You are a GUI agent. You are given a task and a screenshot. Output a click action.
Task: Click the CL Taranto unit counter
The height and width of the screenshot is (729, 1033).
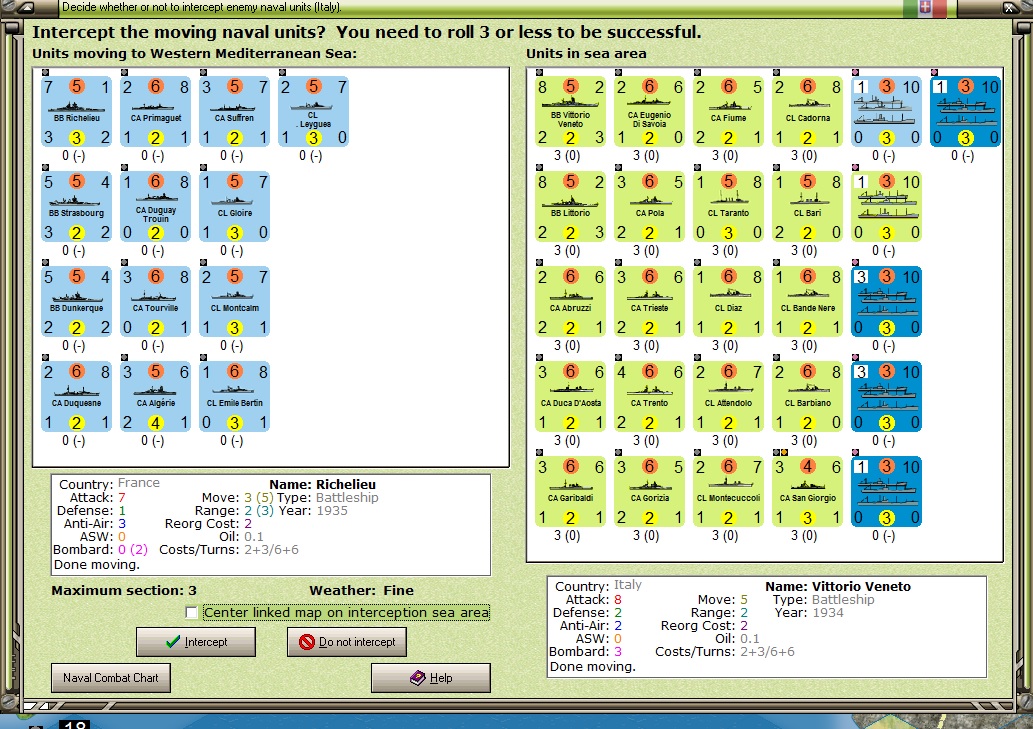(729, 207)
